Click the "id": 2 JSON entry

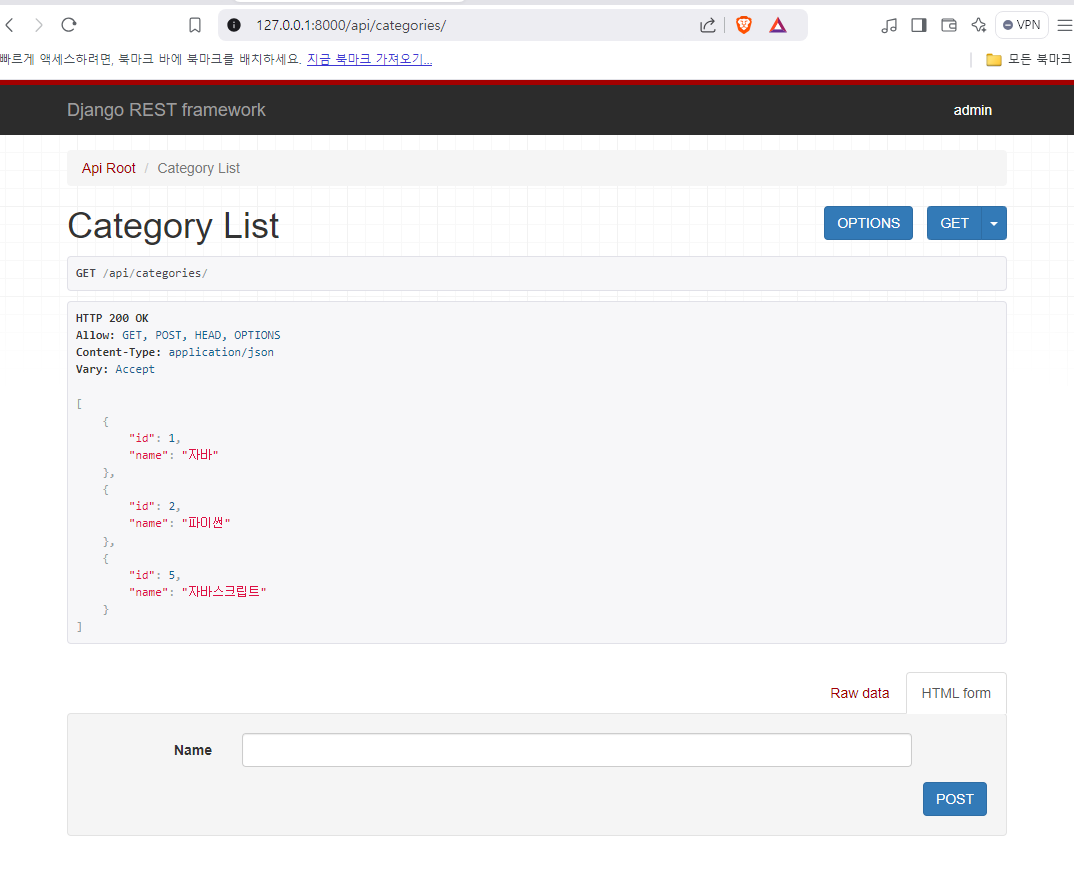155,506
